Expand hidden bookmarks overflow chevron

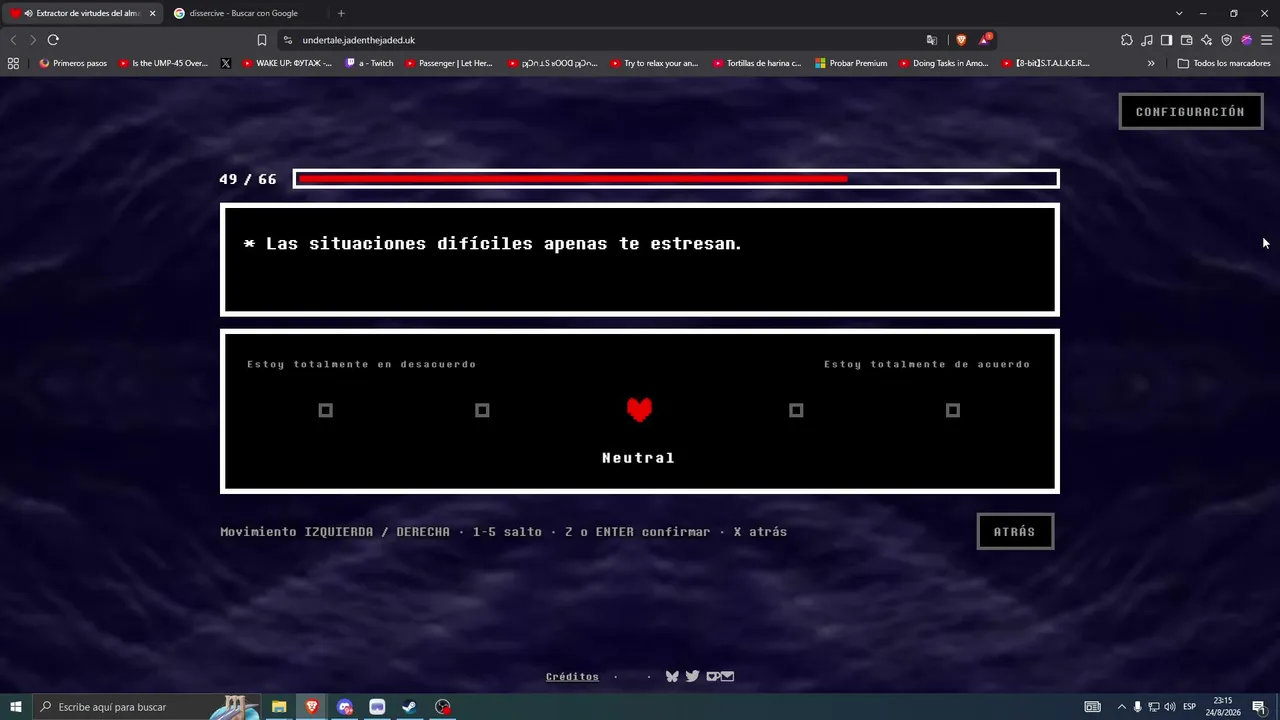(x=1151, y=63)
